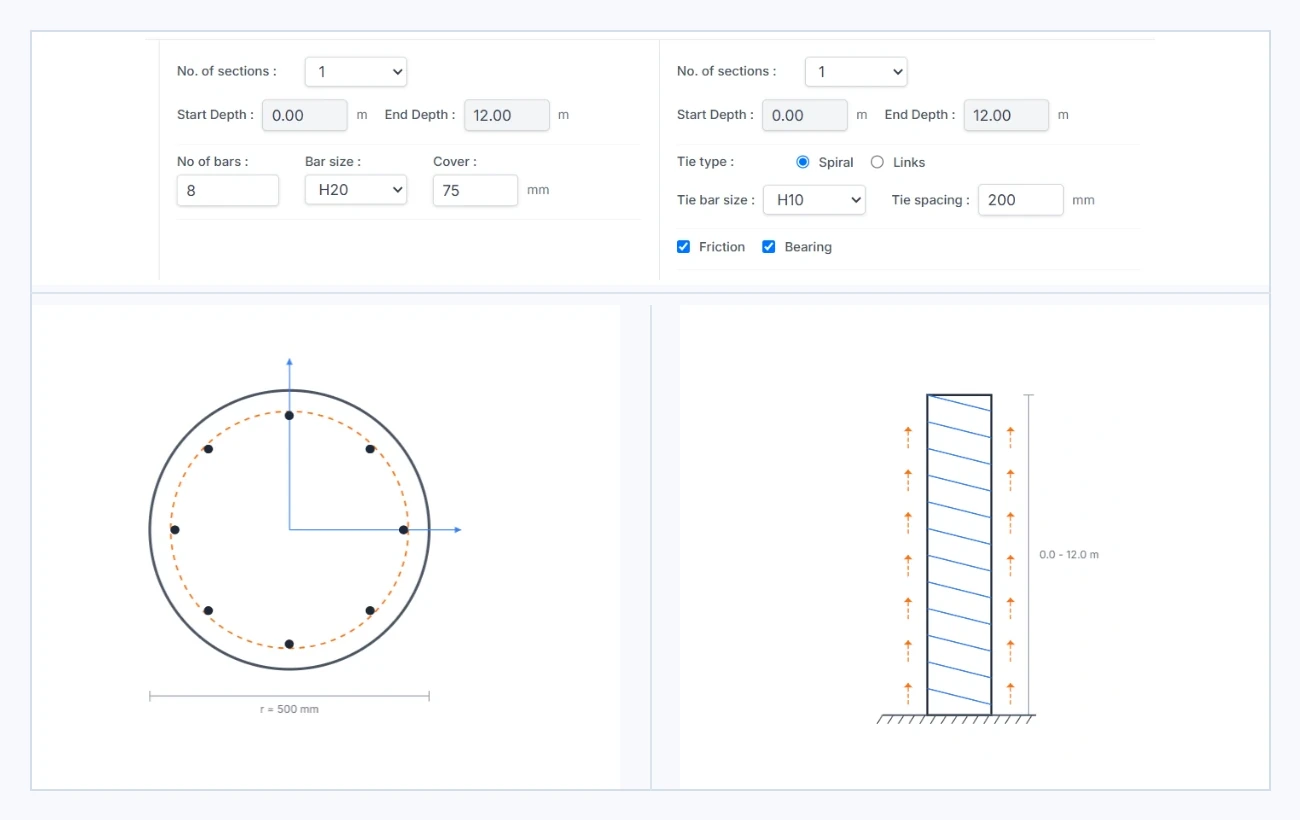Click the 'r = 500 mm' dimension label
The image size is (1300, 820).
tap(289, 709)
